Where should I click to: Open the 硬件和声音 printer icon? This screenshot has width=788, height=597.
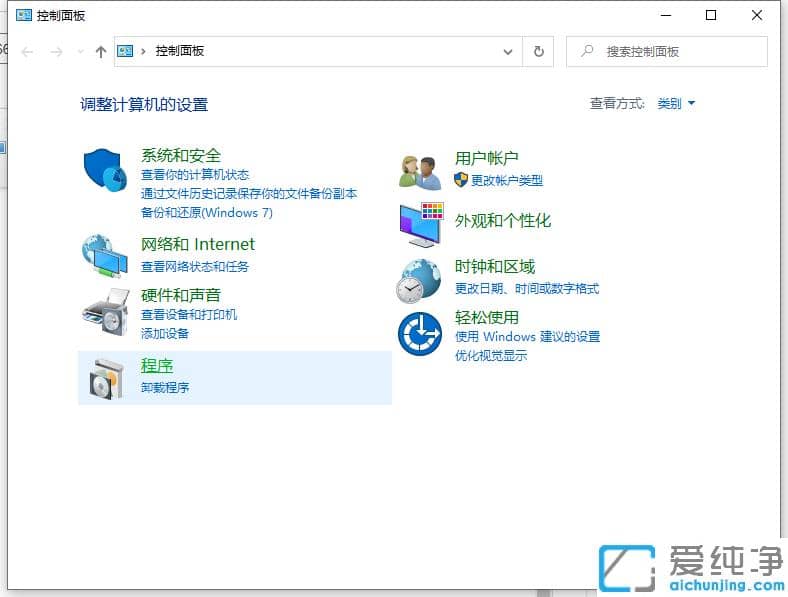[106, 312]
